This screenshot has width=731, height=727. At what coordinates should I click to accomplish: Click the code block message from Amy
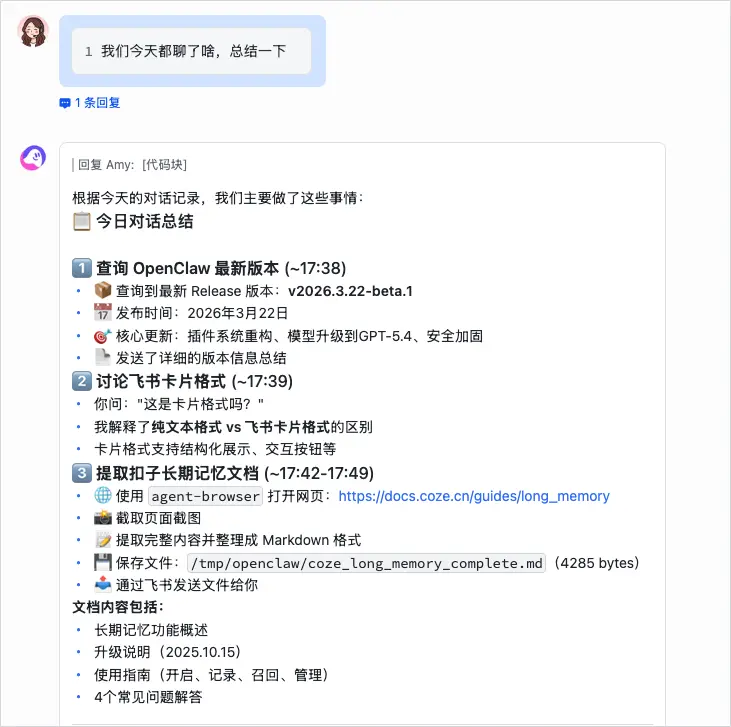[192, 51]
